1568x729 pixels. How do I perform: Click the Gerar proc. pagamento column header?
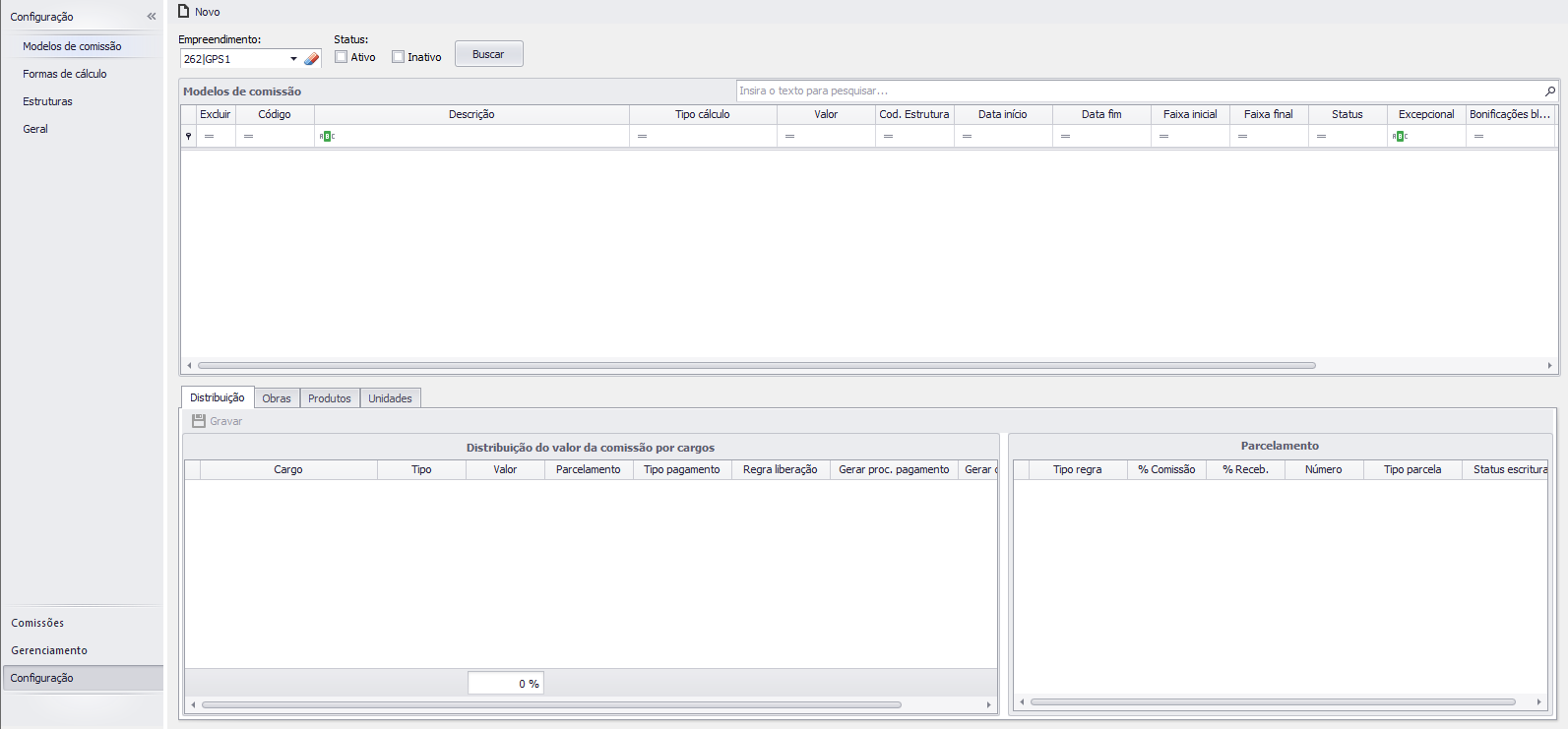pyautogui.click(x=894, y=469)
